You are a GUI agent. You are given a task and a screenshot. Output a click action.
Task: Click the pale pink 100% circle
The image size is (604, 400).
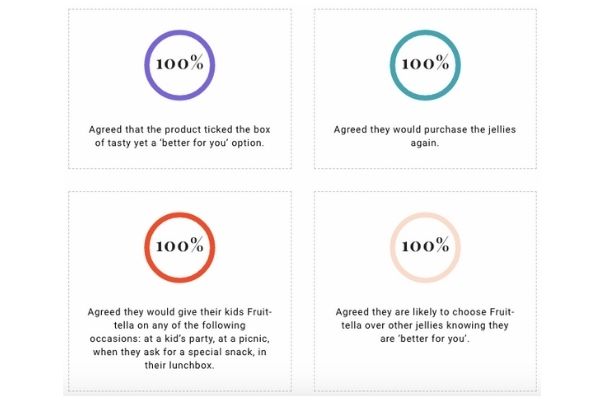click(425, 247)
